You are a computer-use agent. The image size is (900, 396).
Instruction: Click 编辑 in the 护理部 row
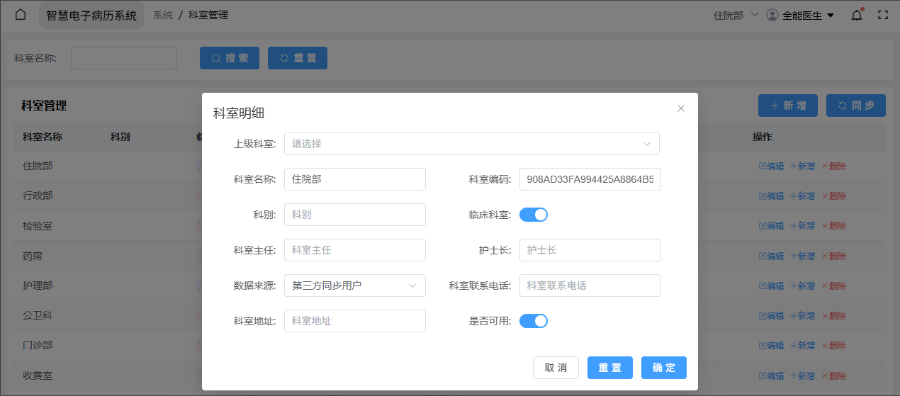771,285
